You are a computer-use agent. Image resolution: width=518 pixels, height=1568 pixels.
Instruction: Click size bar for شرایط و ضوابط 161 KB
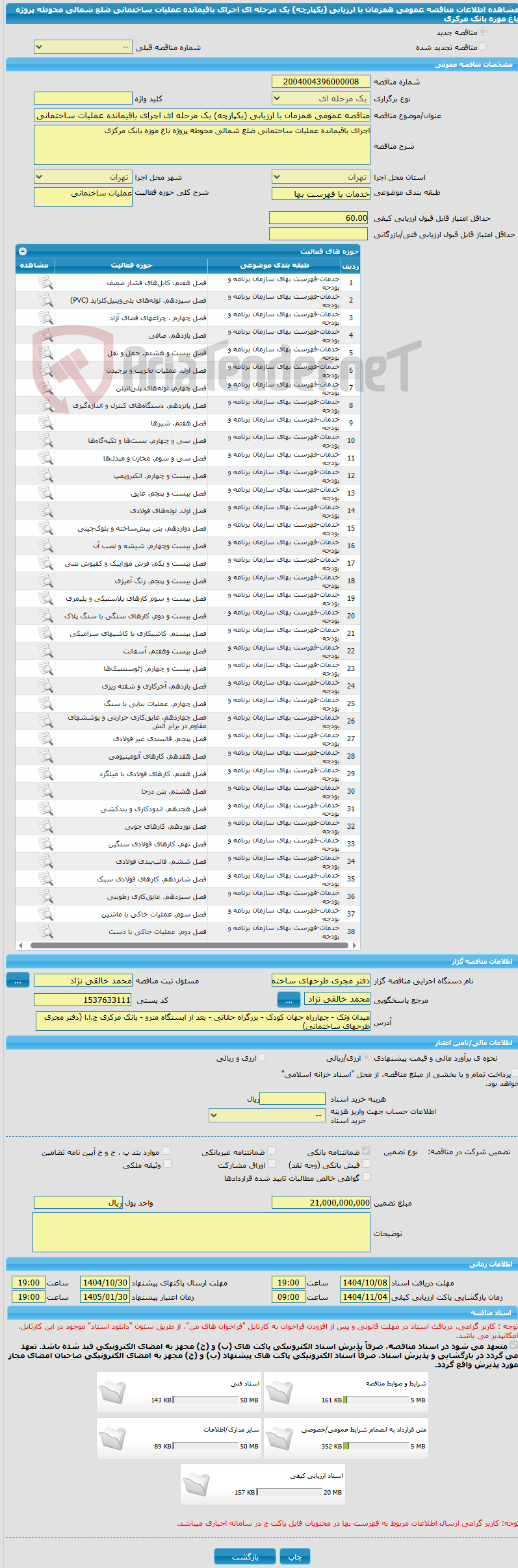click(x=376, y=1400)
